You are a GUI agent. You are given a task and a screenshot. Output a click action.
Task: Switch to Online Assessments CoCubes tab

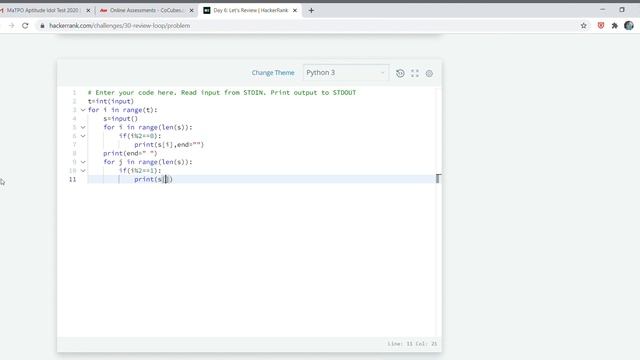146,10
